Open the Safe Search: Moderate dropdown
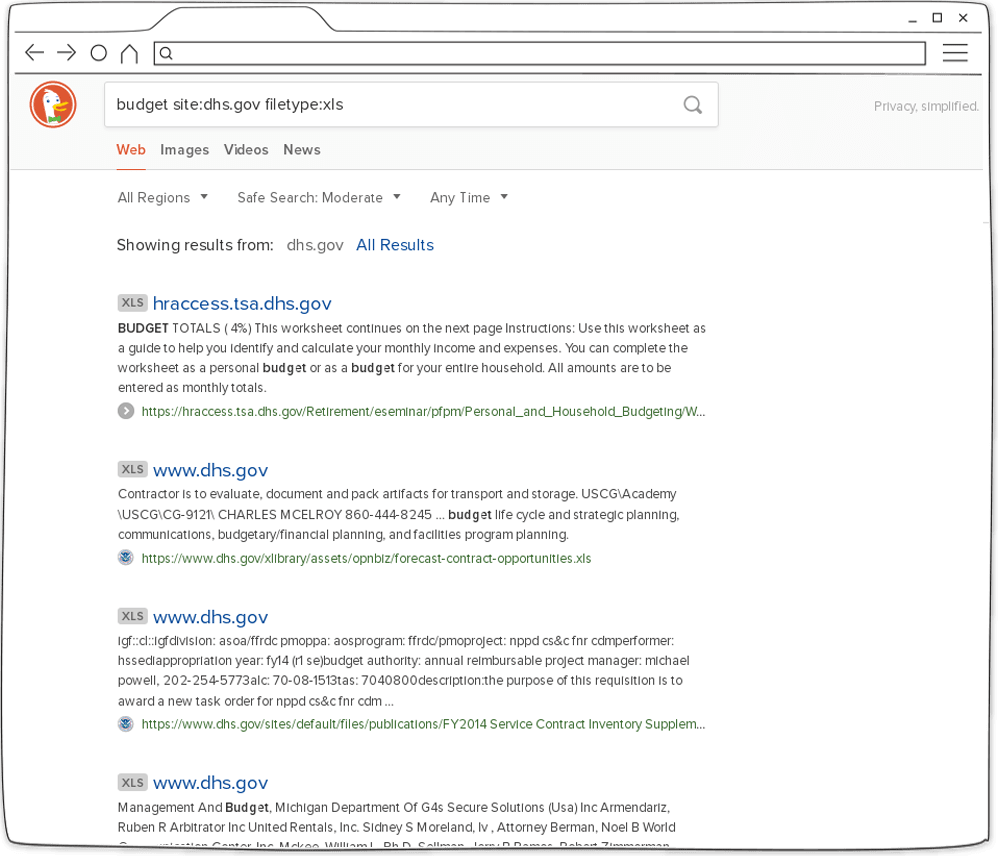Viewport: 998px width, 856px height. pos(319,197)
